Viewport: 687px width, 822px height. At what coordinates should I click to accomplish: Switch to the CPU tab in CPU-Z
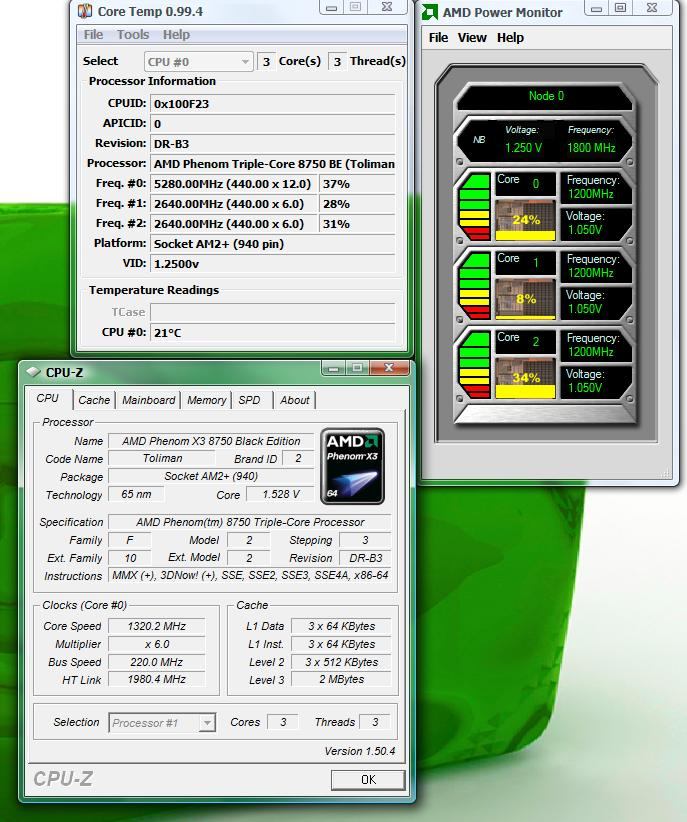(x=48, y=398)
